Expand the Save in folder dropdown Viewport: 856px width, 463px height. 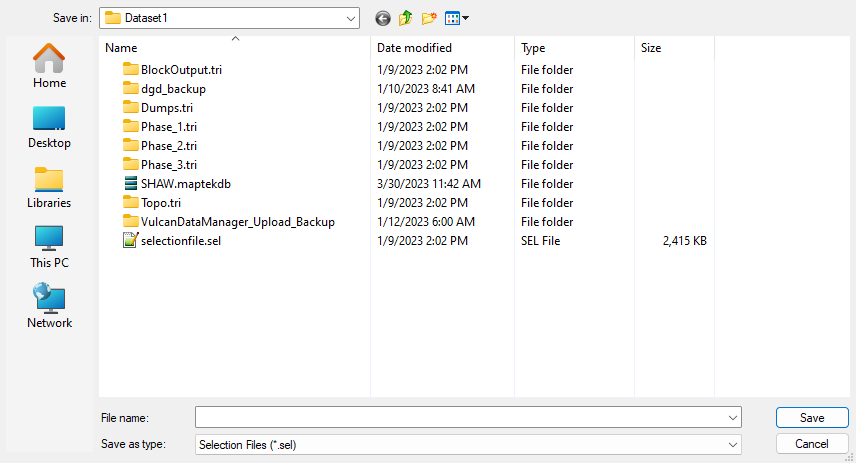[350, 18]
